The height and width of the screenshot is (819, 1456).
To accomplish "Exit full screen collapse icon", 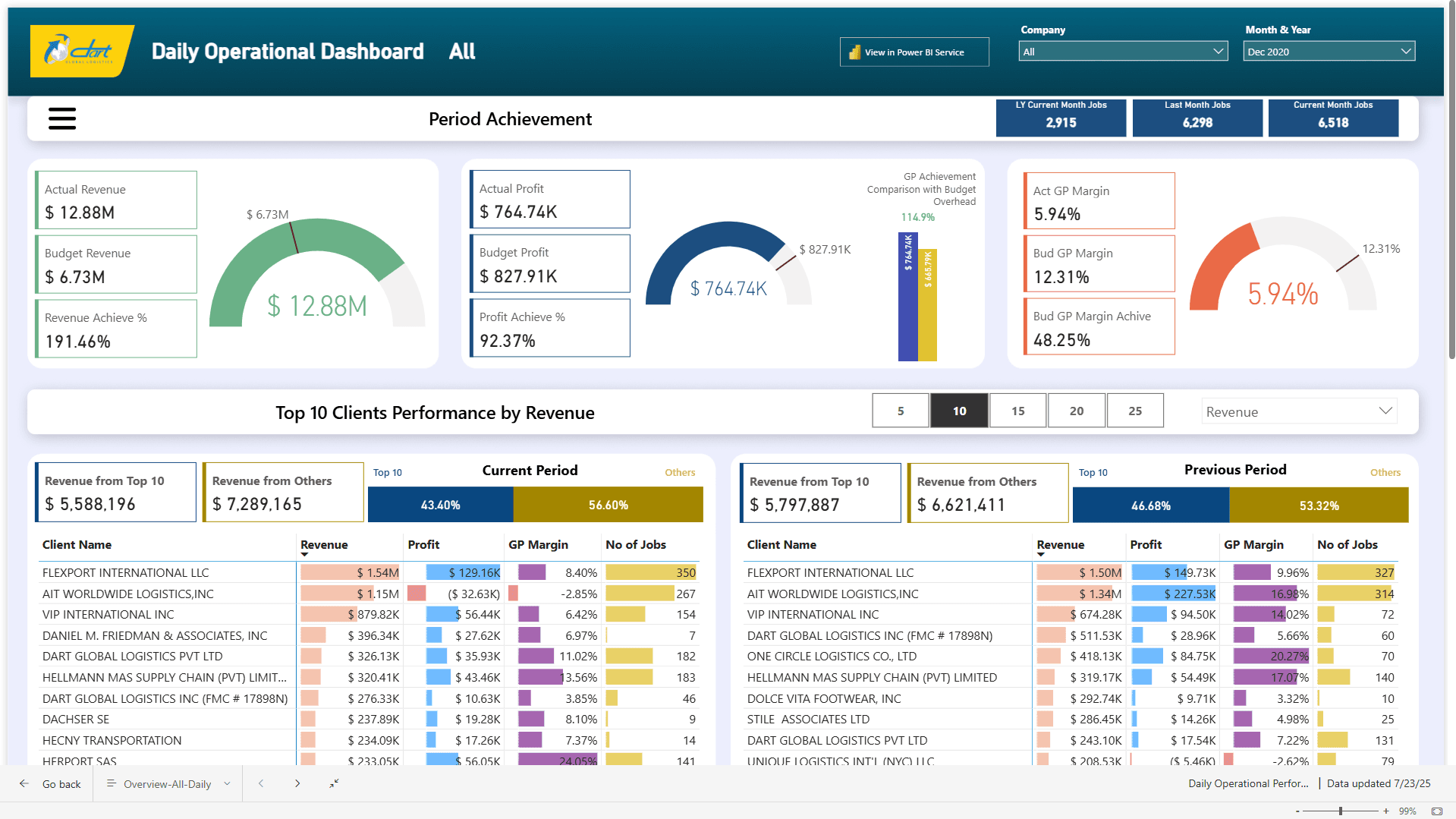I will click(334, 783).
